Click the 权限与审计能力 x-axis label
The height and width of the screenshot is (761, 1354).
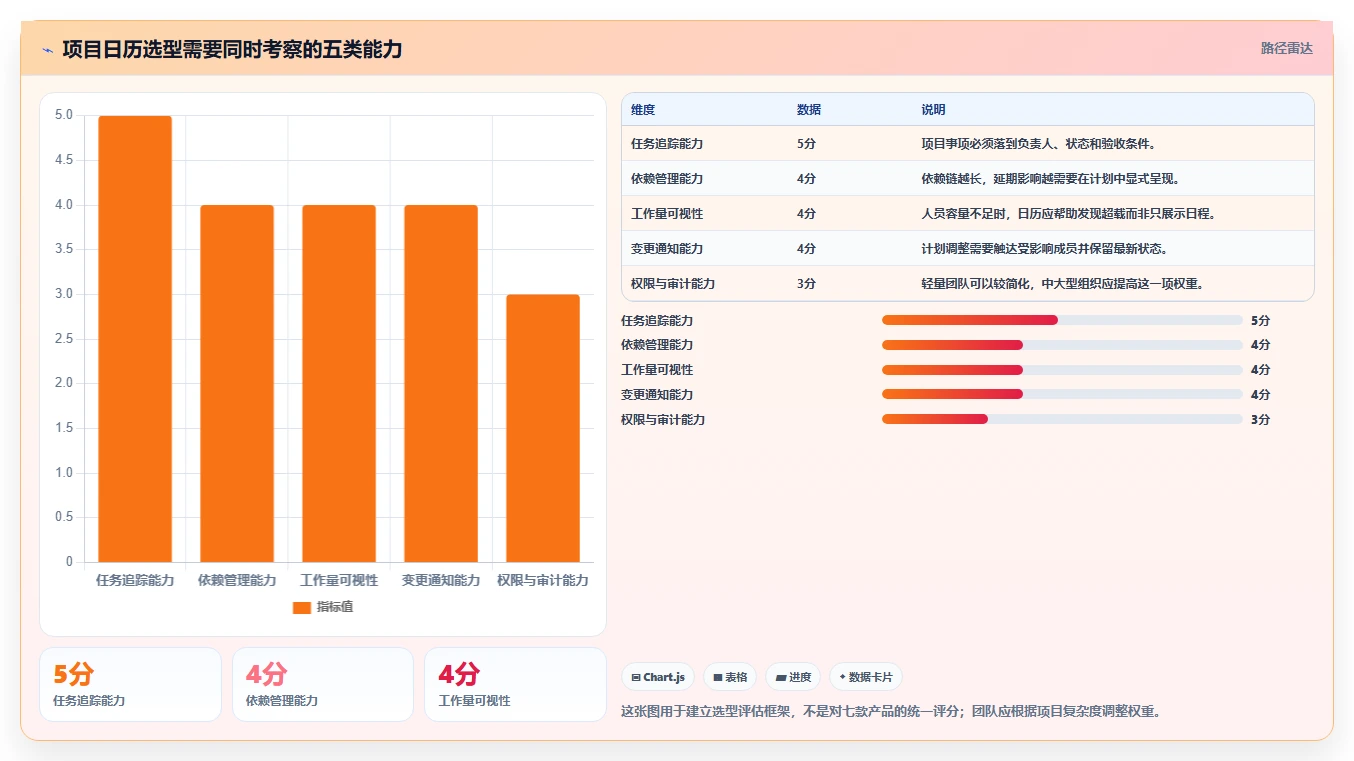(543, 580)
